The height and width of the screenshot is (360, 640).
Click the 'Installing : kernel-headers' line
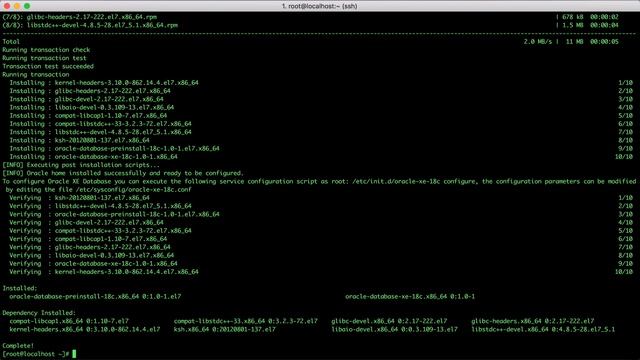[x=104, y=82]
